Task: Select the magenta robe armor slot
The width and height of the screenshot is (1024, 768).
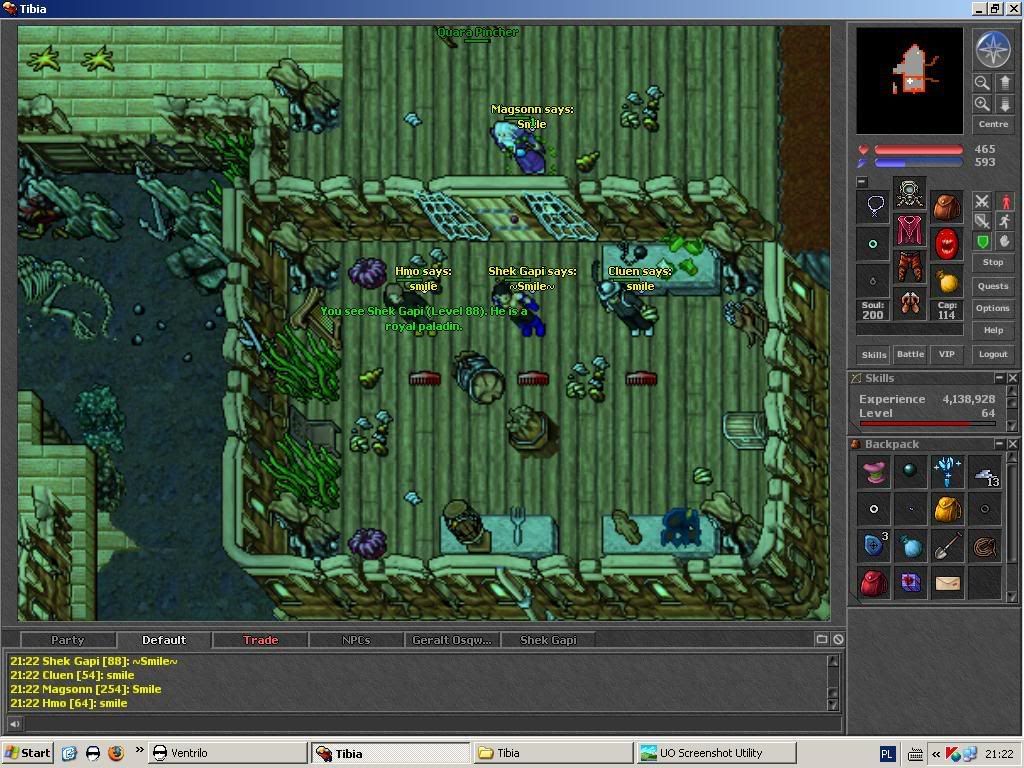Action: coord(910,230)
